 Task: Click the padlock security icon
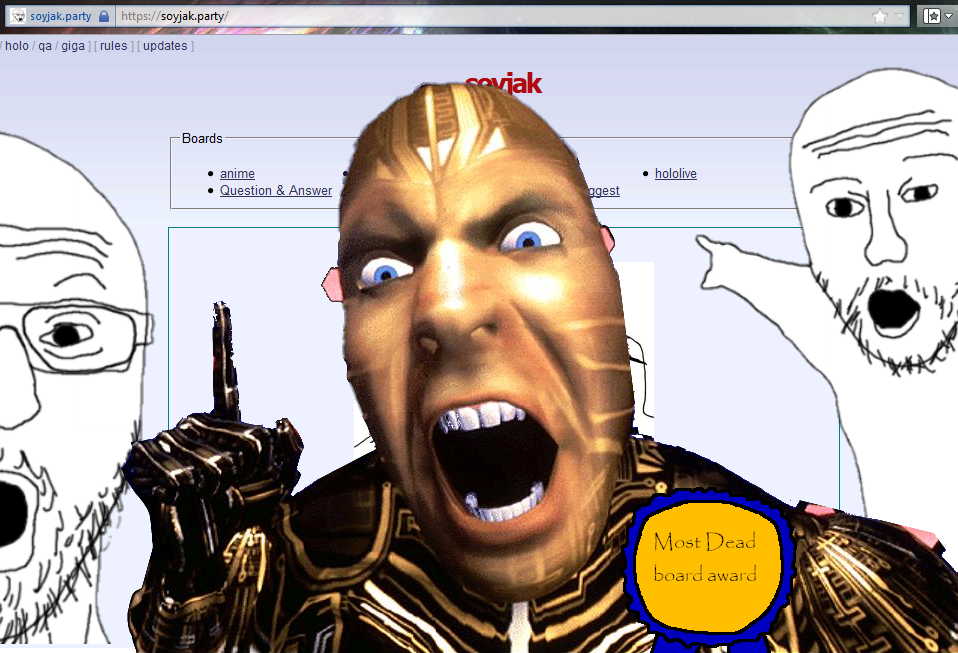coord(104,16)
